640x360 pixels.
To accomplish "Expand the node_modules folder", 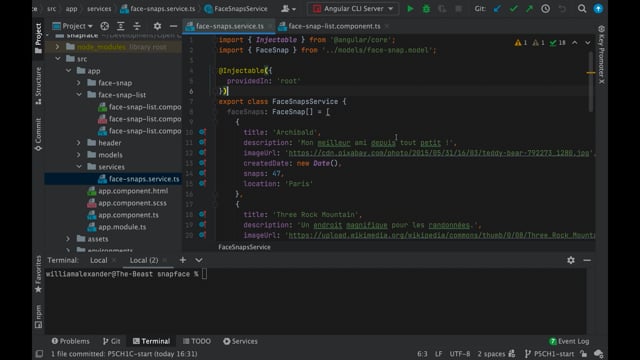I will pos(58,47).
